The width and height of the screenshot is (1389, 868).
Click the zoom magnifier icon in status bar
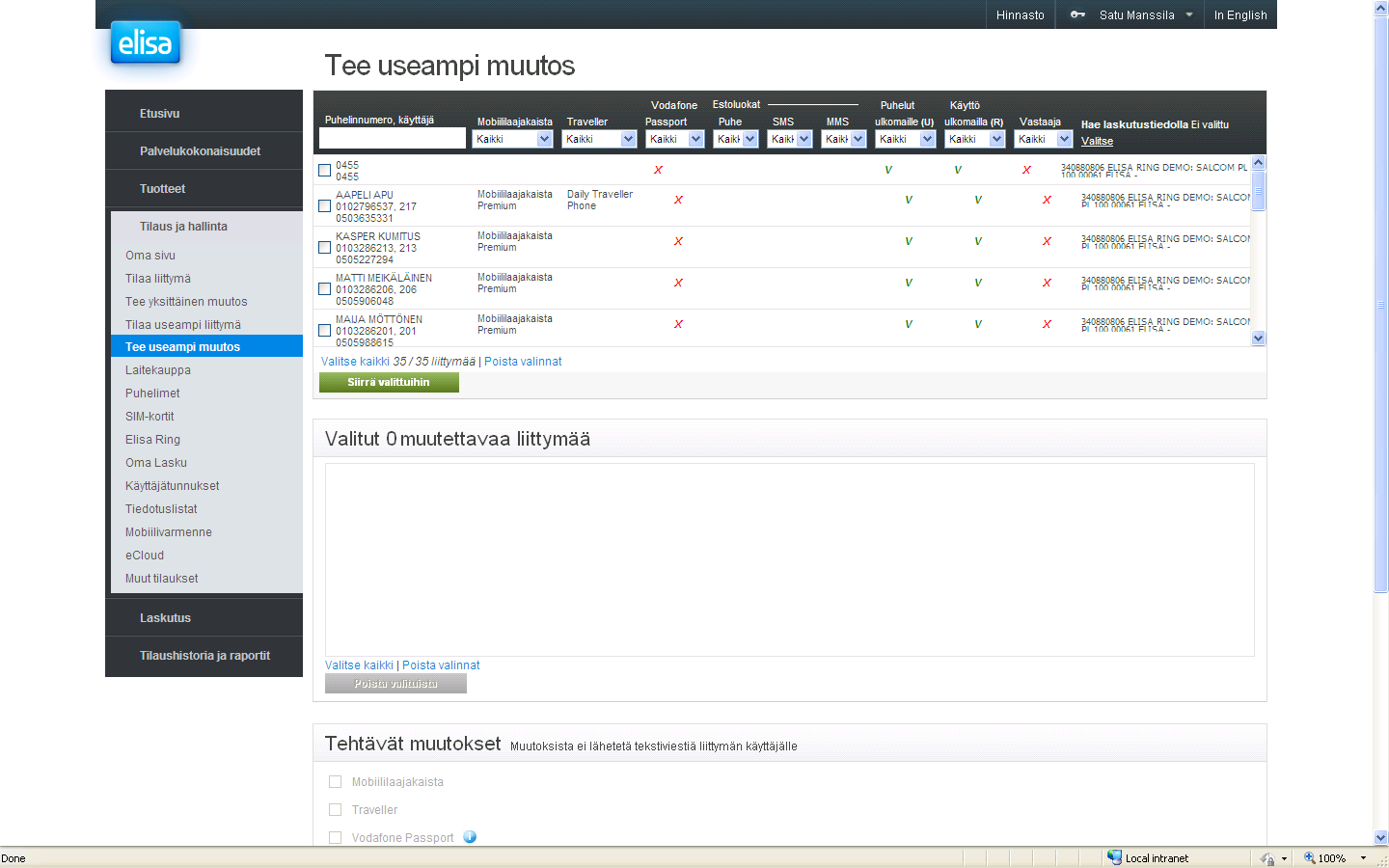coord(1310,857)
